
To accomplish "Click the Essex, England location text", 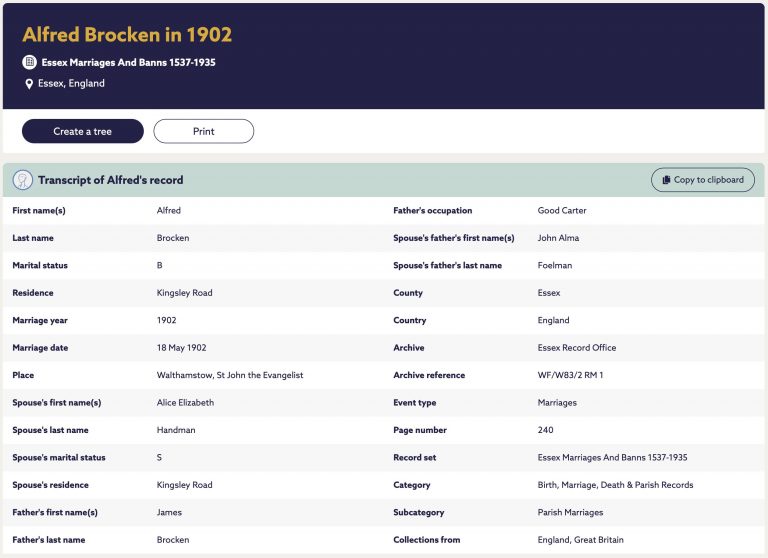I will tap(72, 83).
